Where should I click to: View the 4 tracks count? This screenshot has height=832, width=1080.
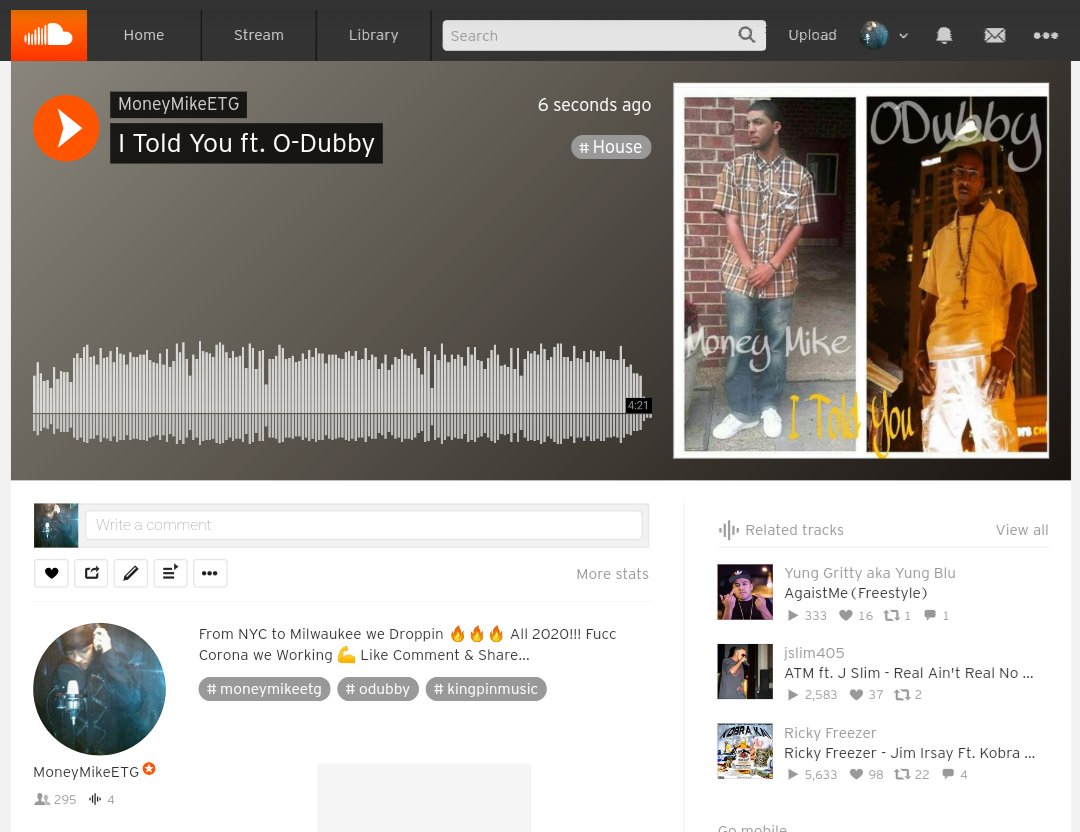pos(101,800)
